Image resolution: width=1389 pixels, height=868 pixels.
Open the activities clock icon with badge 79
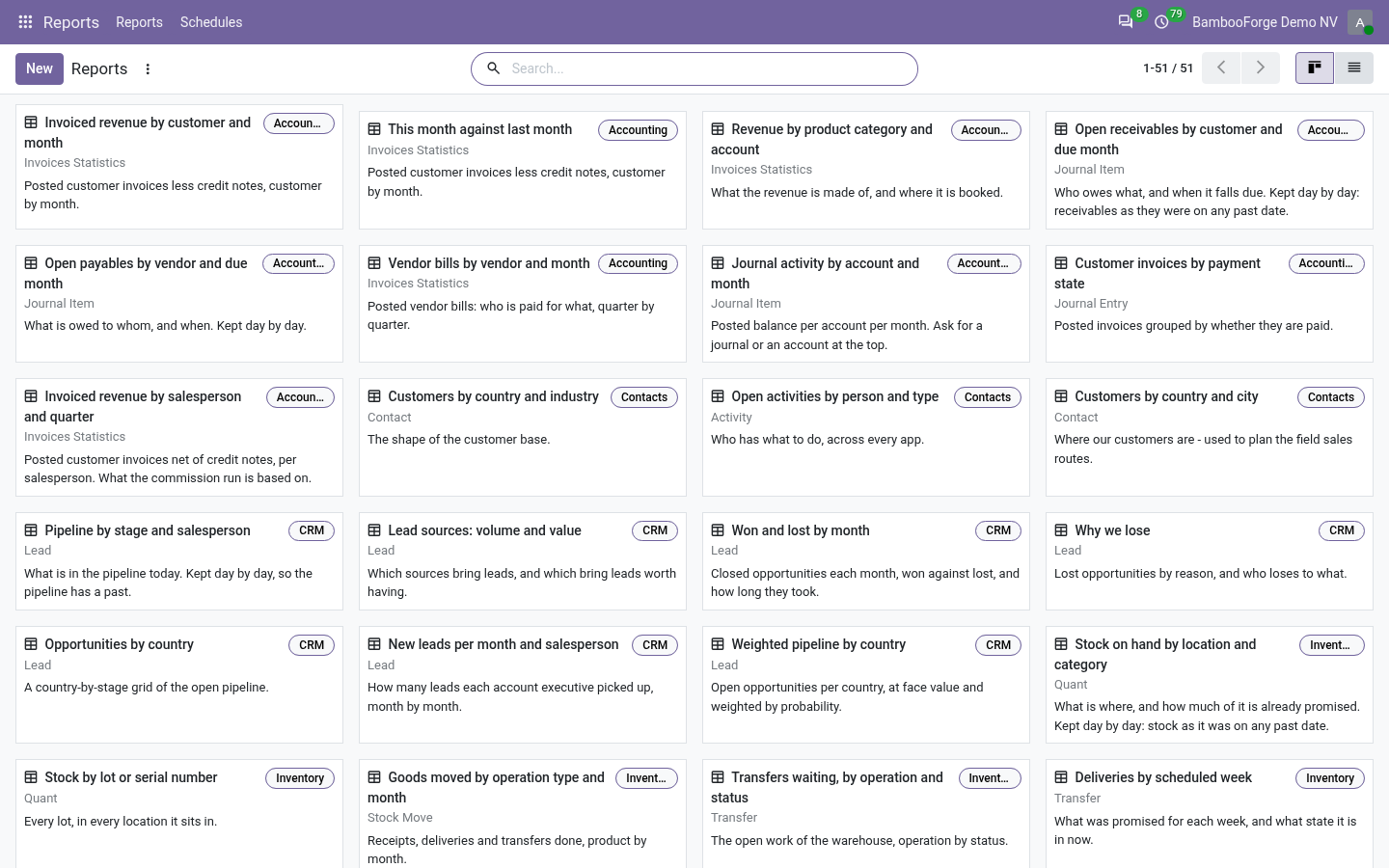pyautogui.click(x=1161, y=21)
